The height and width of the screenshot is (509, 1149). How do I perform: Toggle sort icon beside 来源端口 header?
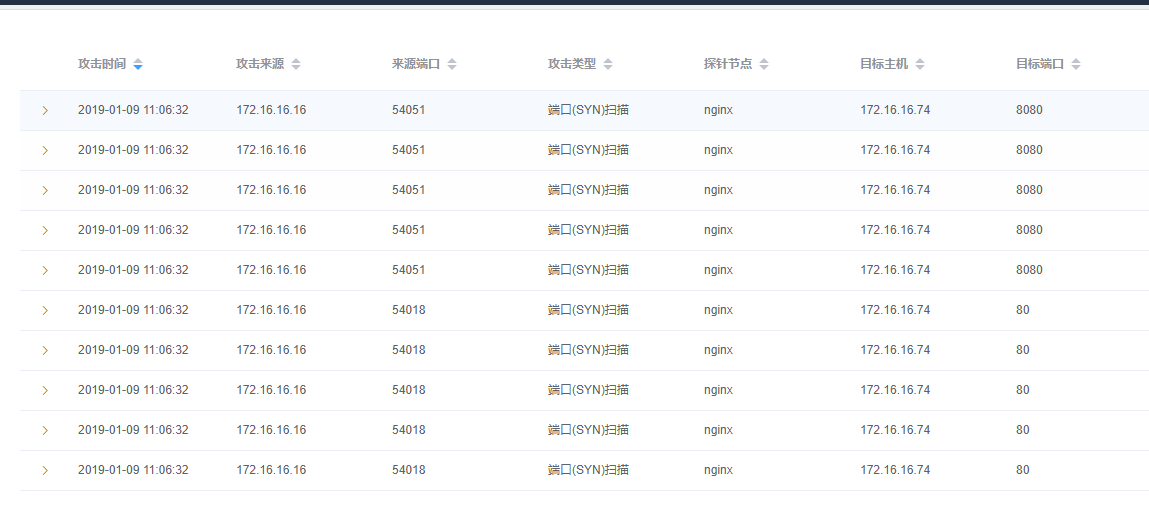pyautogui.click(x=452, y=64)
